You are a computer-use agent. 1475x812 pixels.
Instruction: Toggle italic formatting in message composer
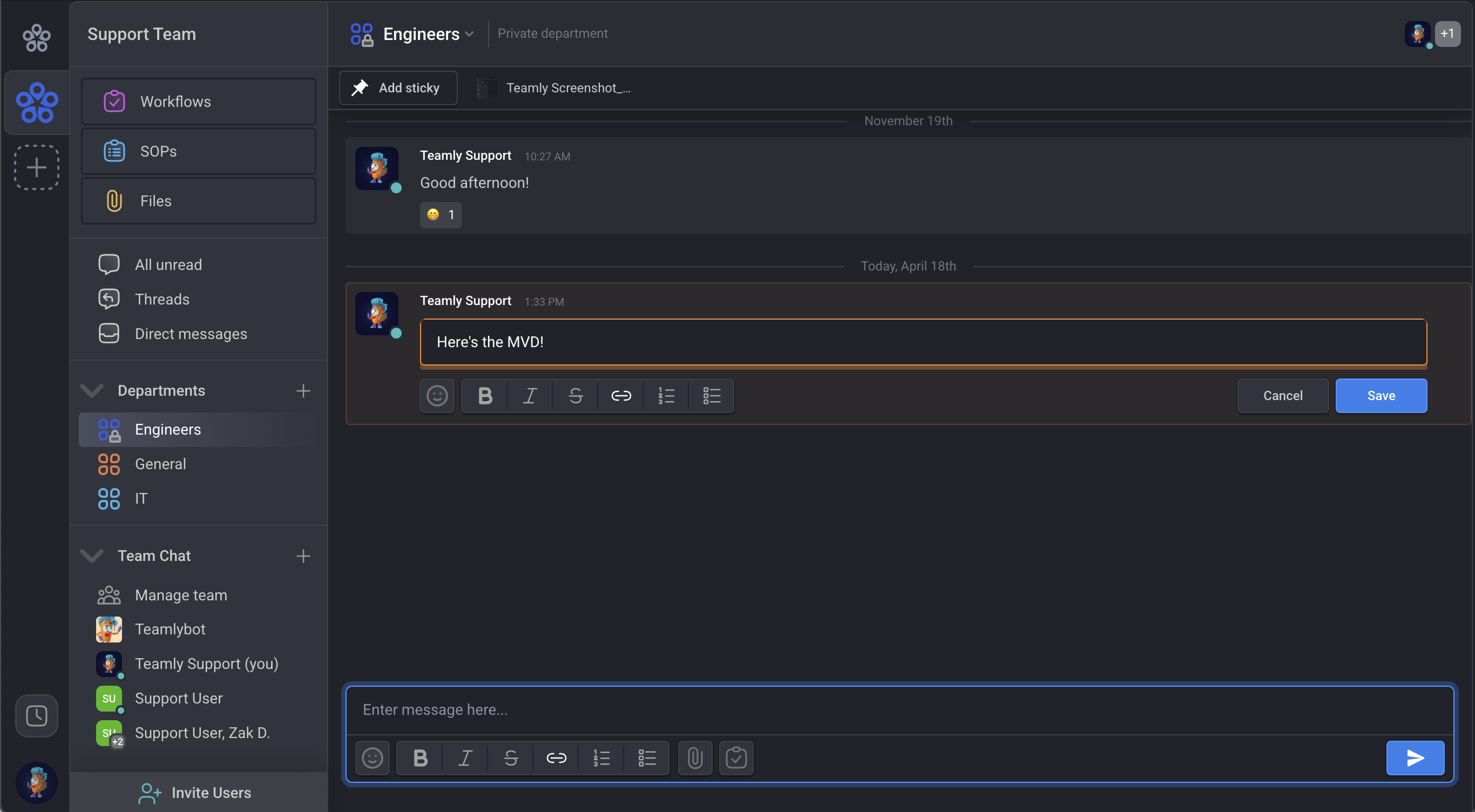pyautogui.click(x=465, y=757)
